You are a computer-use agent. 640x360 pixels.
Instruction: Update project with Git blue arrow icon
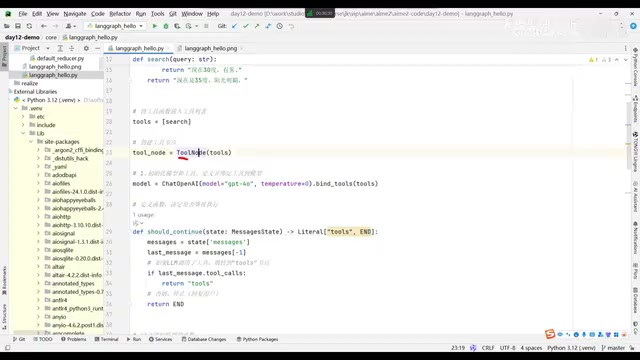[x=234, y=26]
